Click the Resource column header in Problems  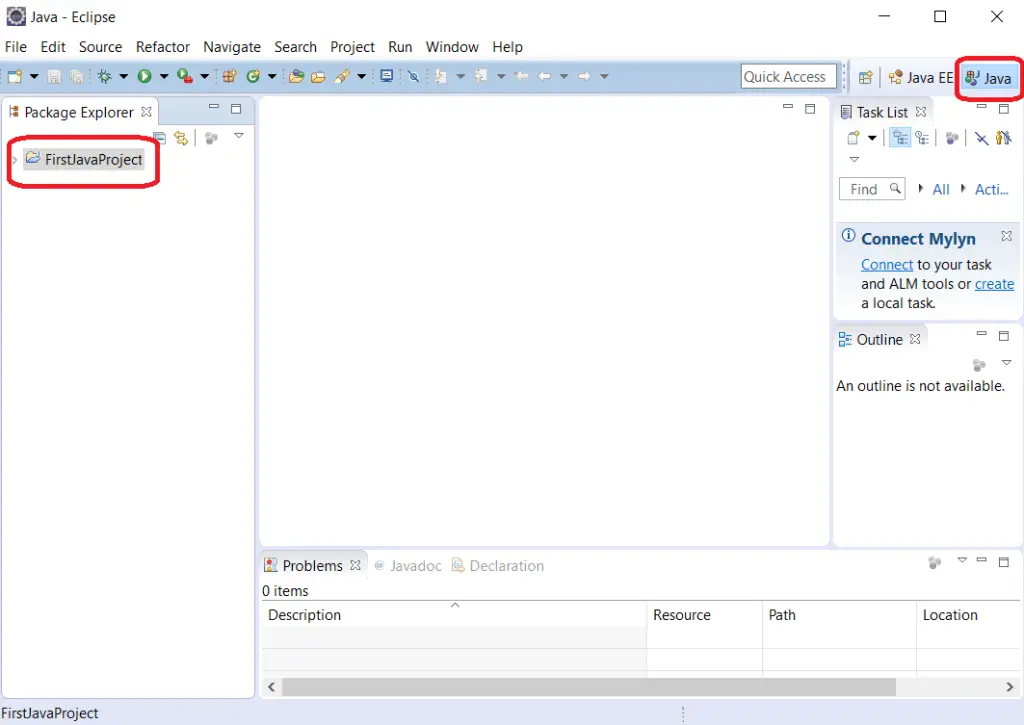pyautogui.click(x=705, y=615)
